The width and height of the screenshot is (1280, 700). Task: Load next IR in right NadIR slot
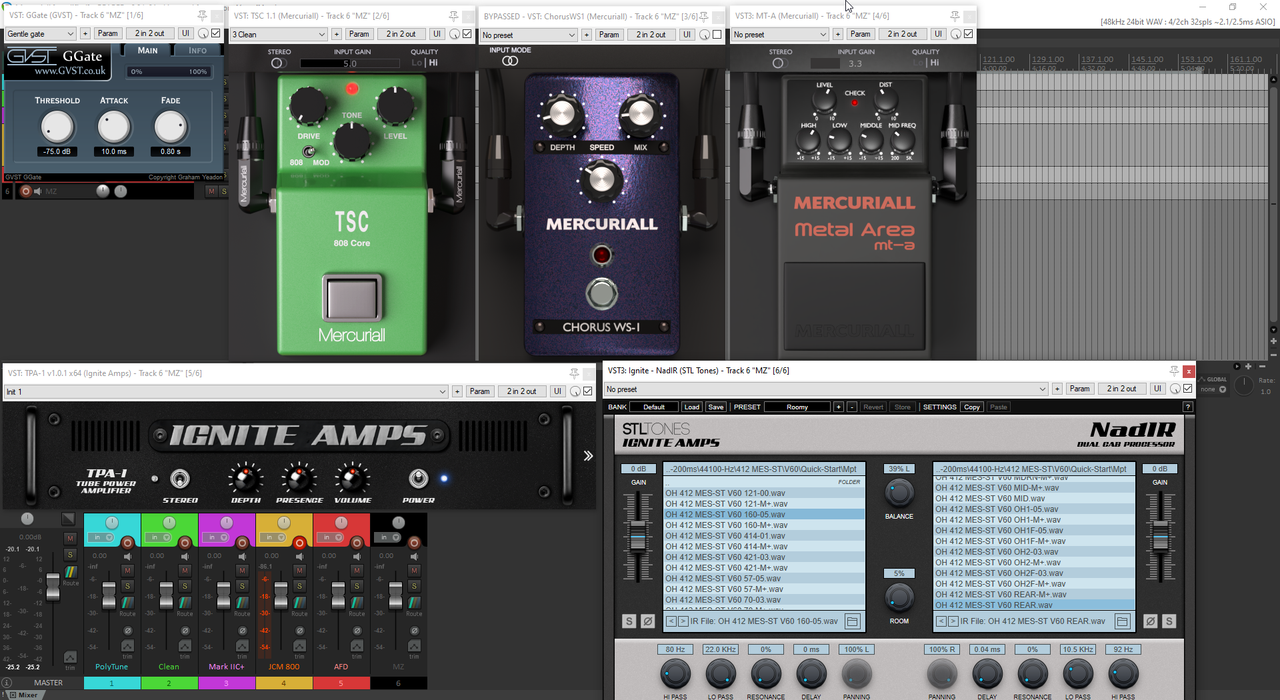tap(952, 621)
